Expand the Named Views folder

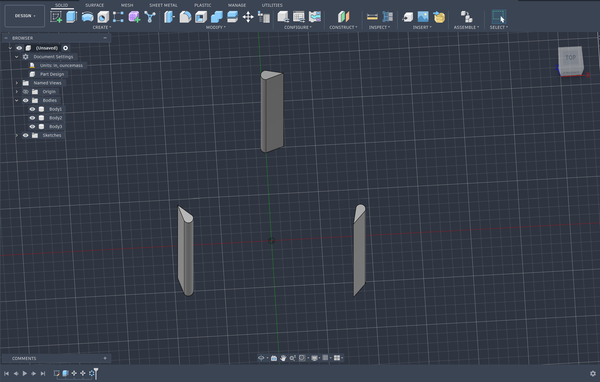point(16,83)
